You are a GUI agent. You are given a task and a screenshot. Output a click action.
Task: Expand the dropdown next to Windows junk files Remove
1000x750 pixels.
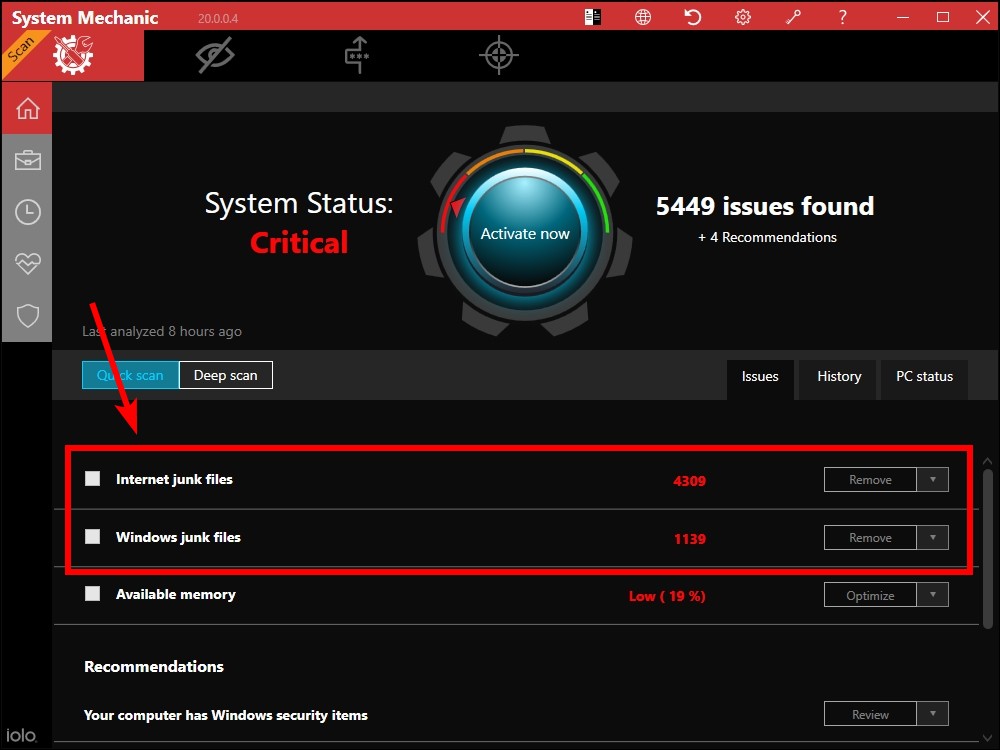pyautogui.click(x=932, y=538)
